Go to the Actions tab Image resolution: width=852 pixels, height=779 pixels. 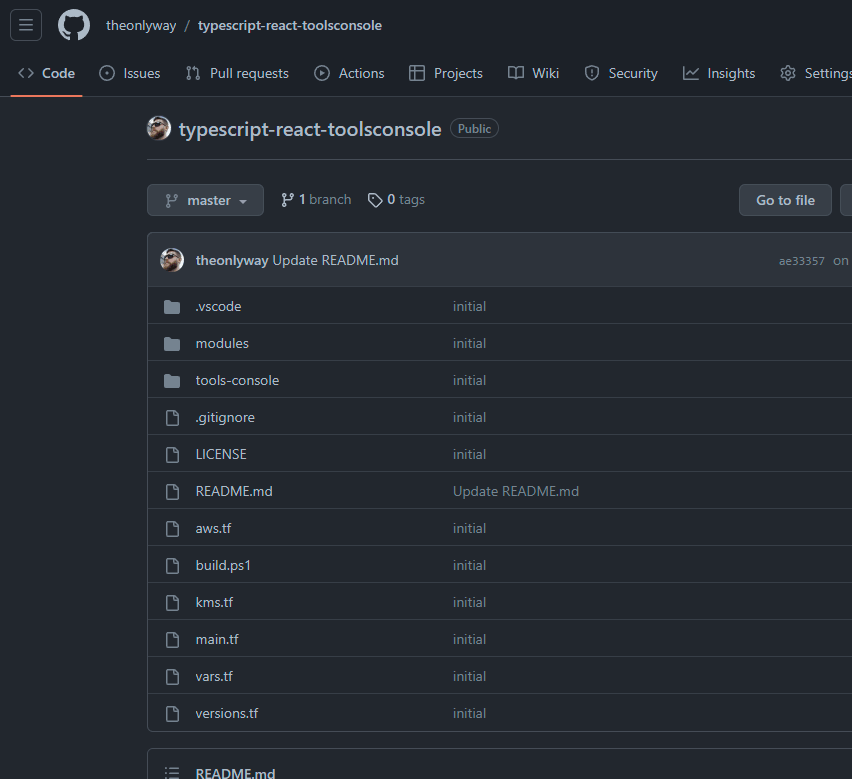pyautogui.click(x=349, y=73)
